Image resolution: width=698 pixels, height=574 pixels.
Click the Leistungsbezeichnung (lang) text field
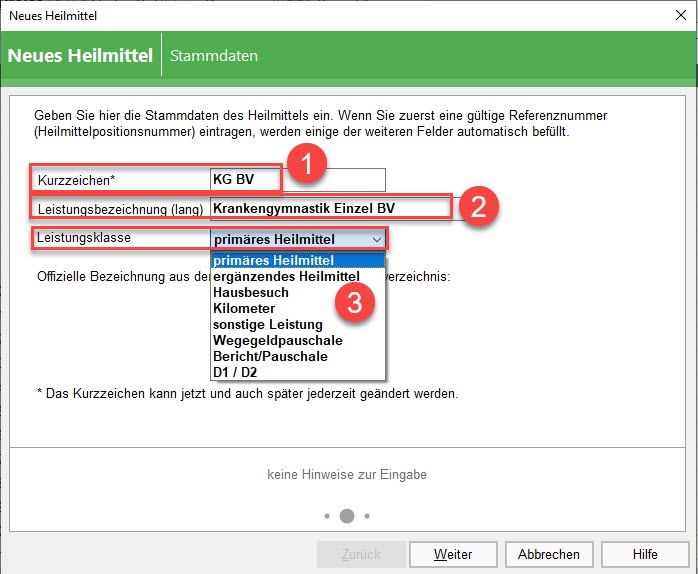(328, 208)
